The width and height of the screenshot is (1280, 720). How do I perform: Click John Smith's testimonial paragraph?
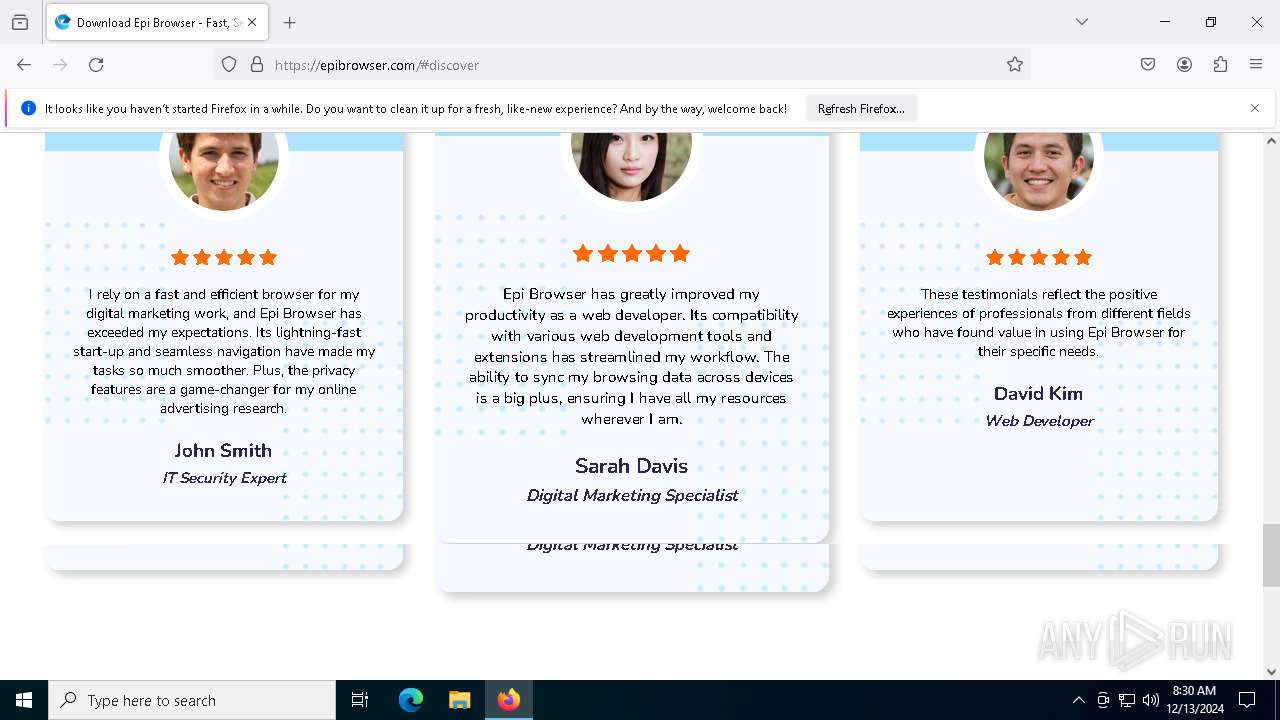pyautogui.click(x=224, y=351)
